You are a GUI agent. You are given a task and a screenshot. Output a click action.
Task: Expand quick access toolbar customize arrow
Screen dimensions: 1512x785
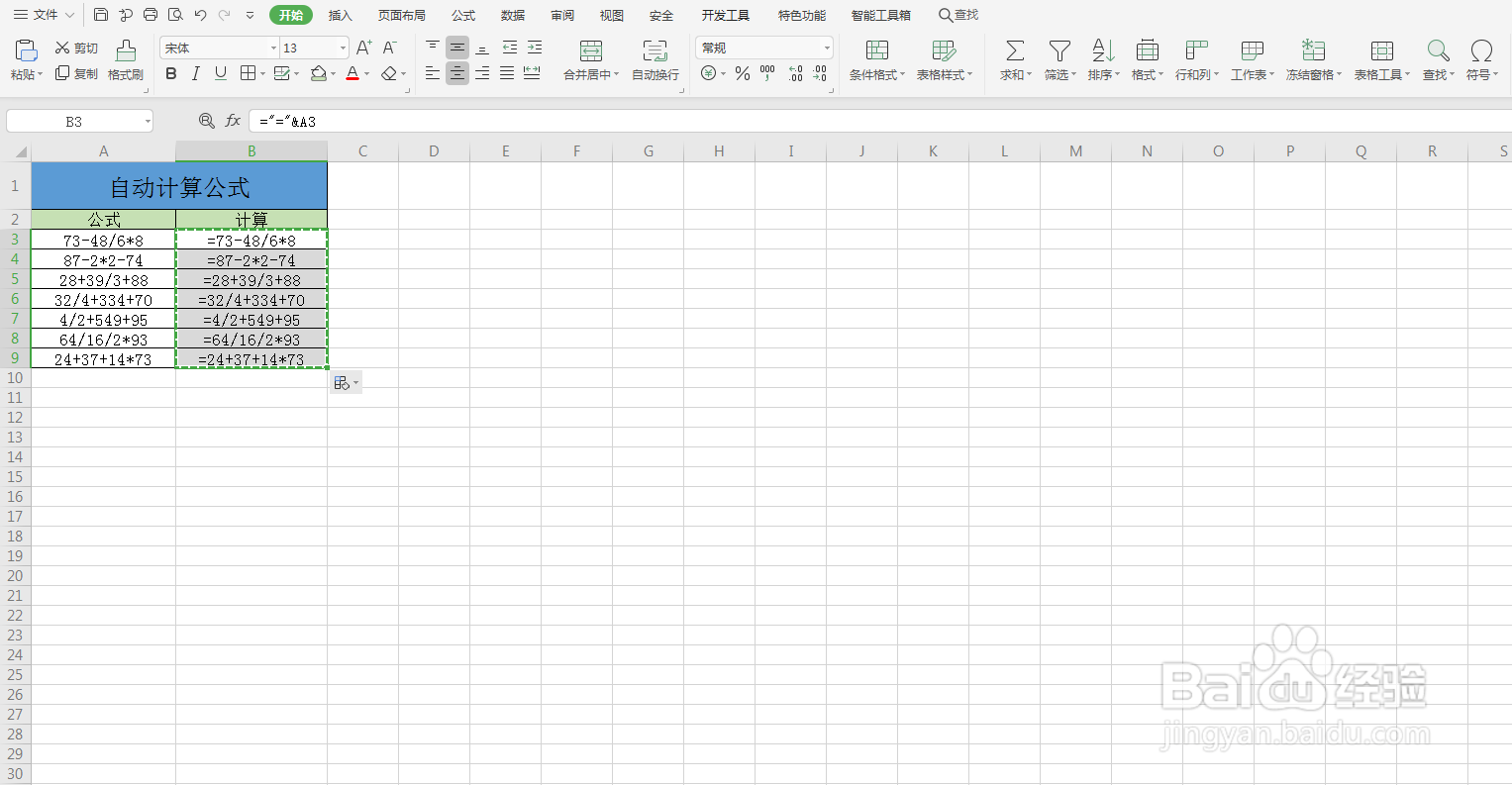coord(250,15)
